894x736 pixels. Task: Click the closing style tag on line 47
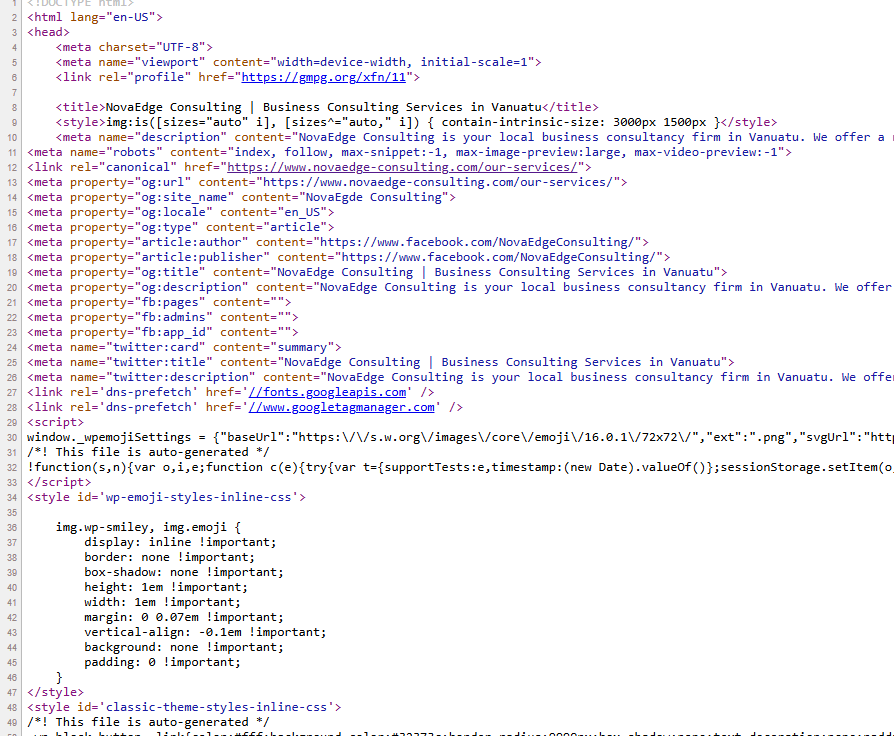click(x=55, y=692)
